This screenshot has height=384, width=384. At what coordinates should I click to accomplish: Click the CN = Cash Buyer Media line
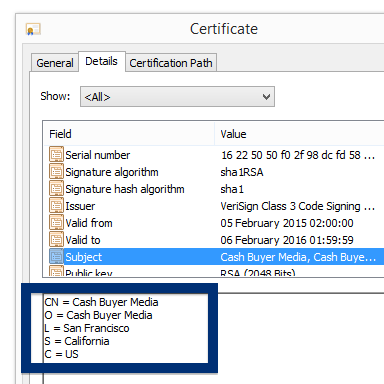[x=101, y=302]
